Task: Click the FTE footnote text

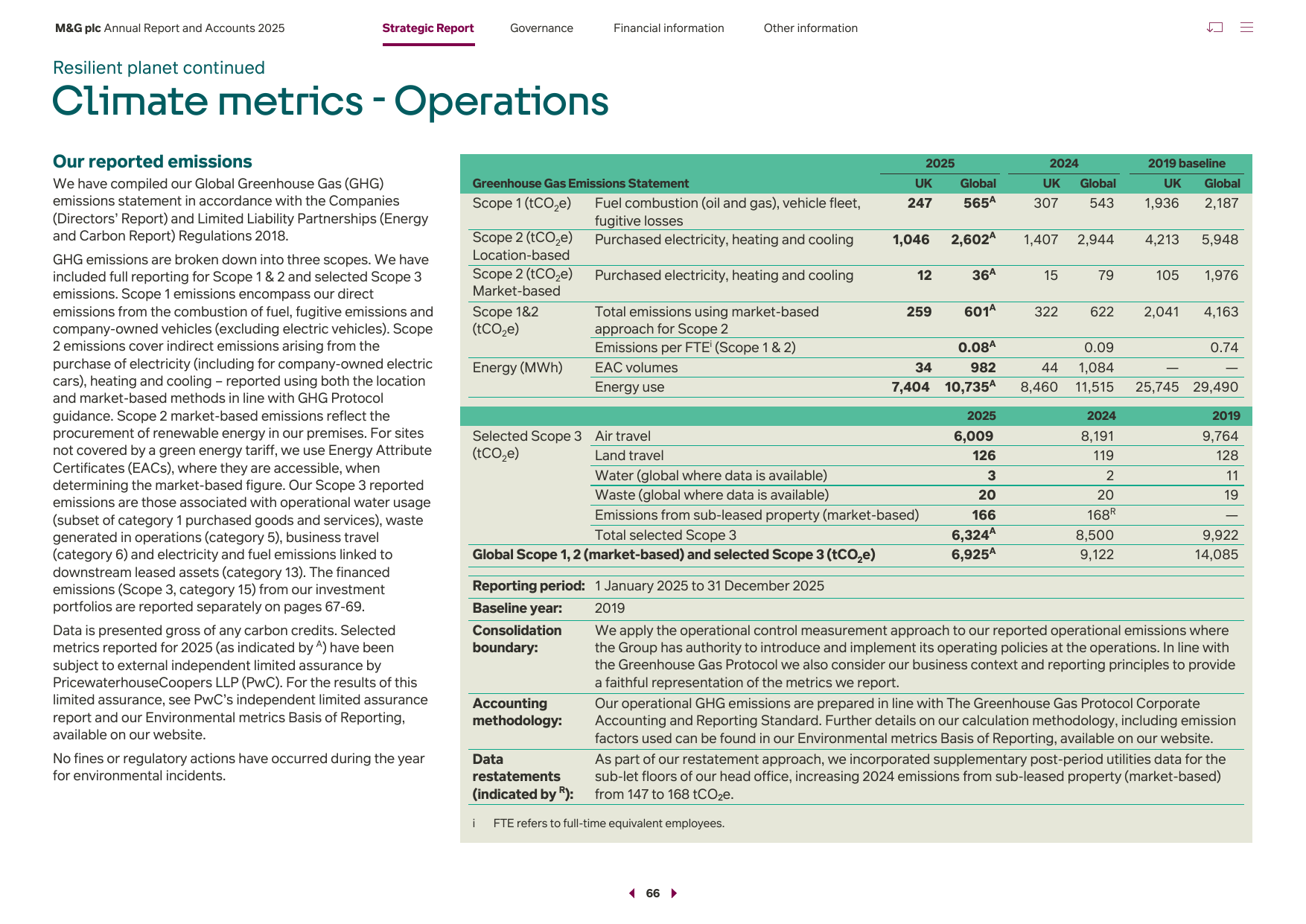Action: pos(608,823)
